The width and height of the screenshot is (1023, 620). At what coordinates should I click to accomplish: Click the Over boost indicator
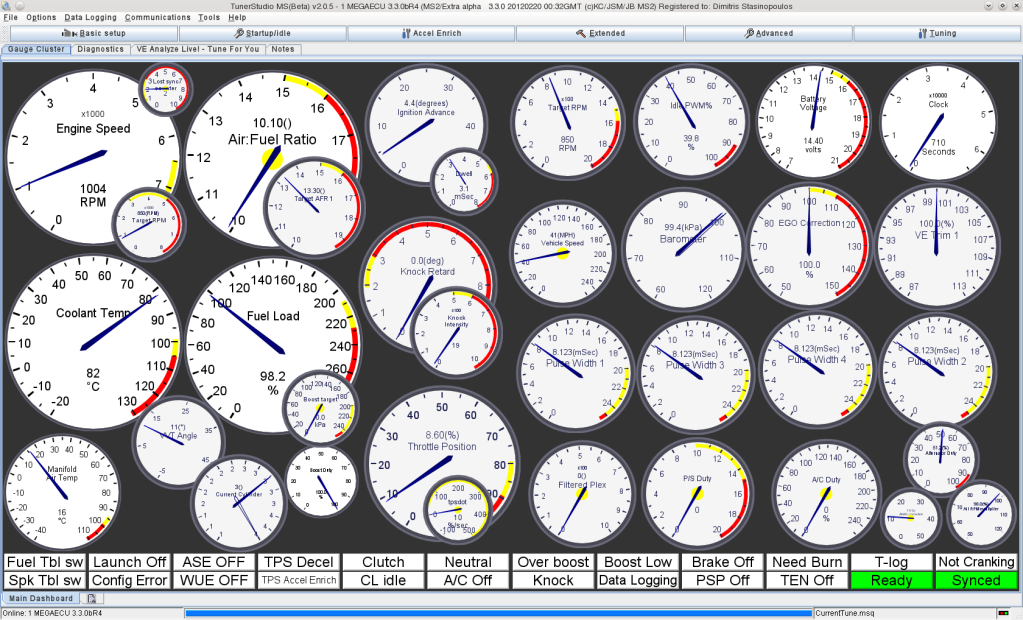click(x=553, y=562)
